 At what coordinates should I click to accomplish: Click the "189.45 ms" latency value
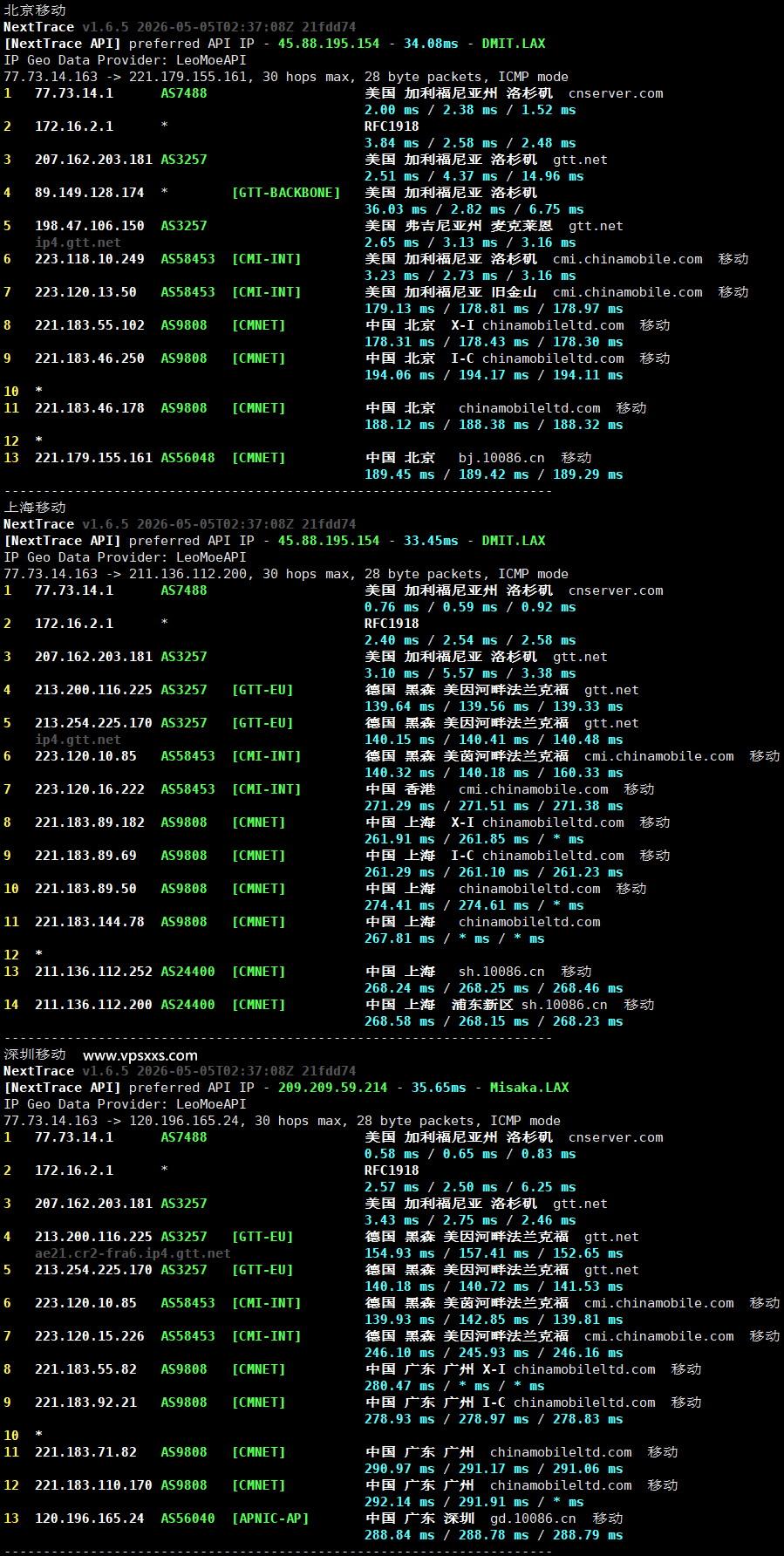(x=399, y=474)
